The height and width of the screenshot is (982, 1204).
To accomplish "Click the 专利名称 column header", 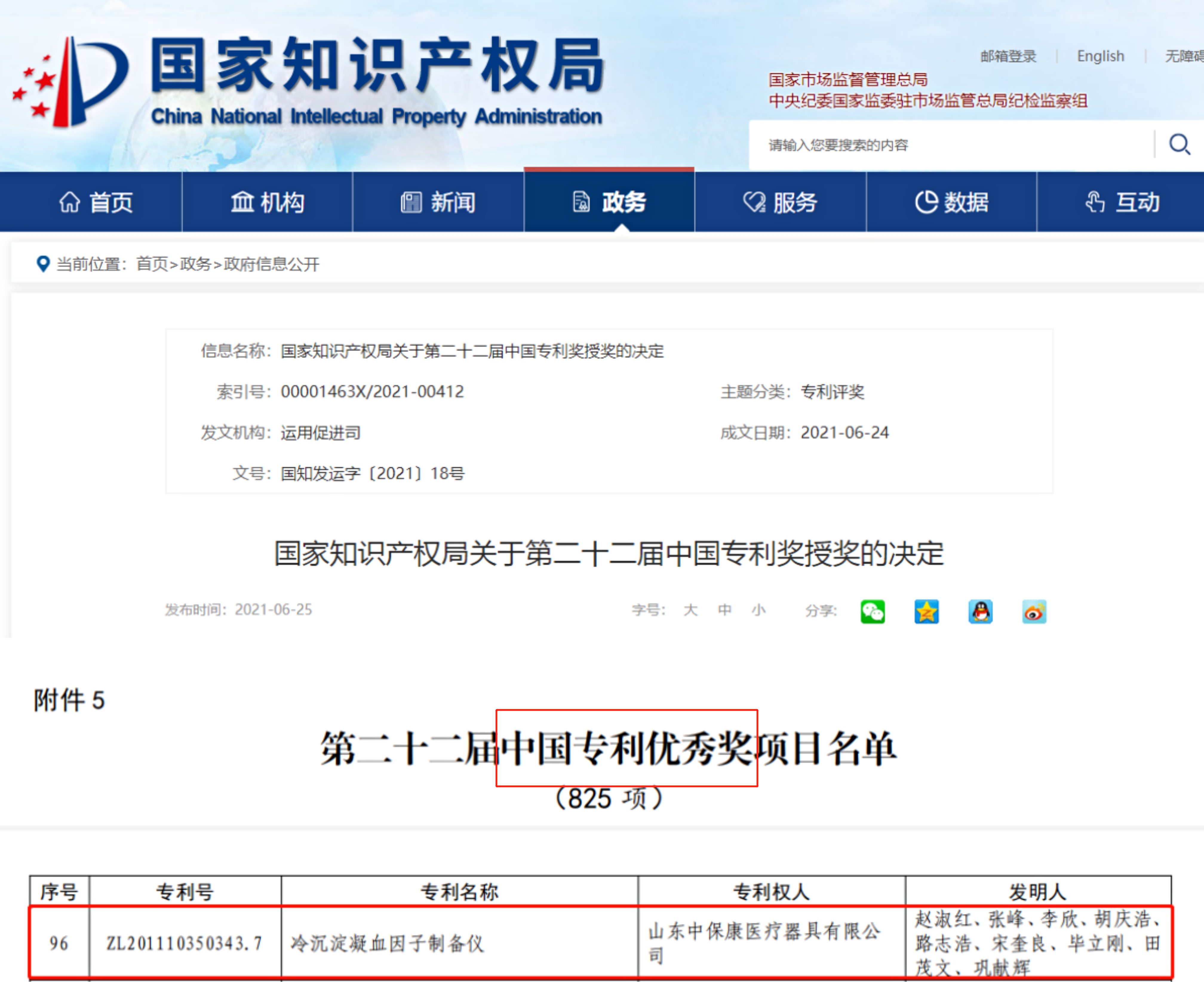I will point(460,892).
